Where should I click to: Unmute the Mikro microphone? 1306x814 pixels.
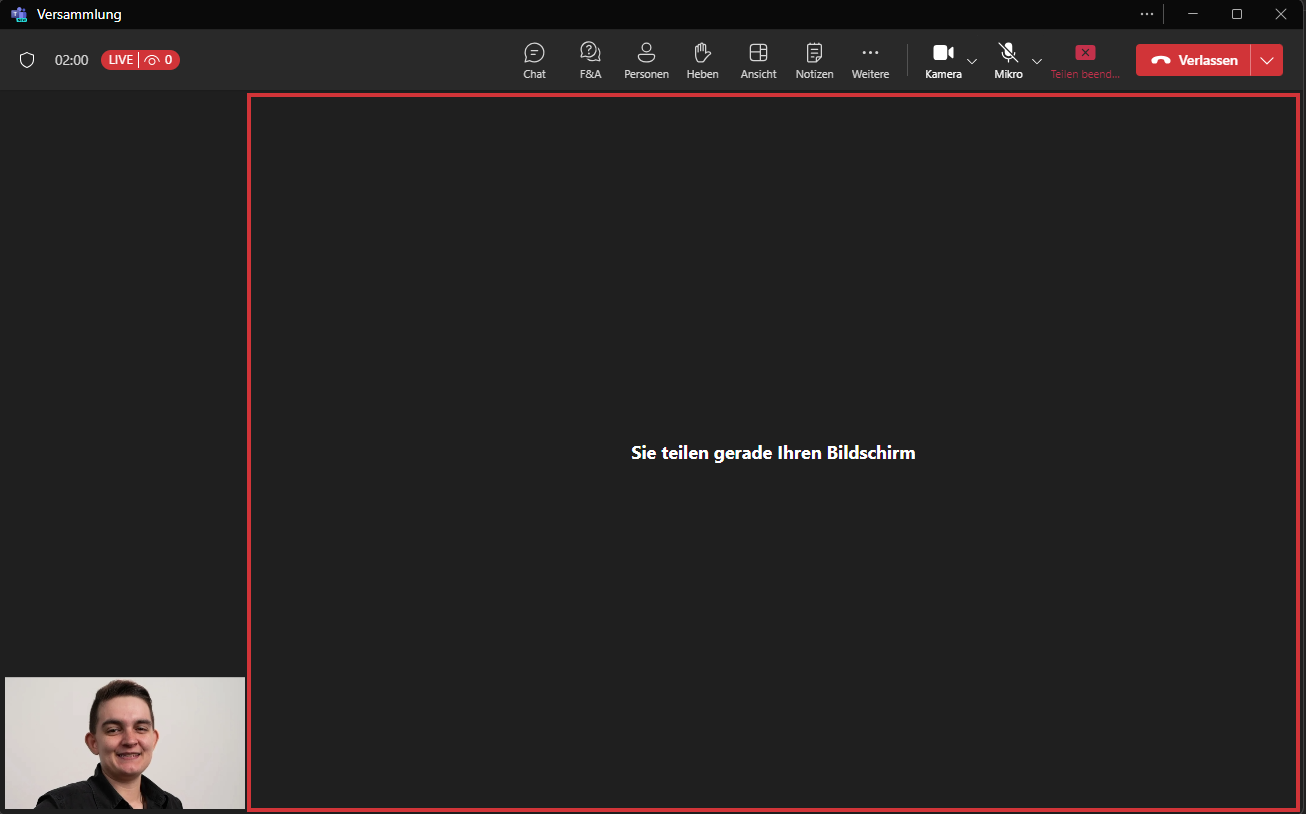click(1008, 60)
